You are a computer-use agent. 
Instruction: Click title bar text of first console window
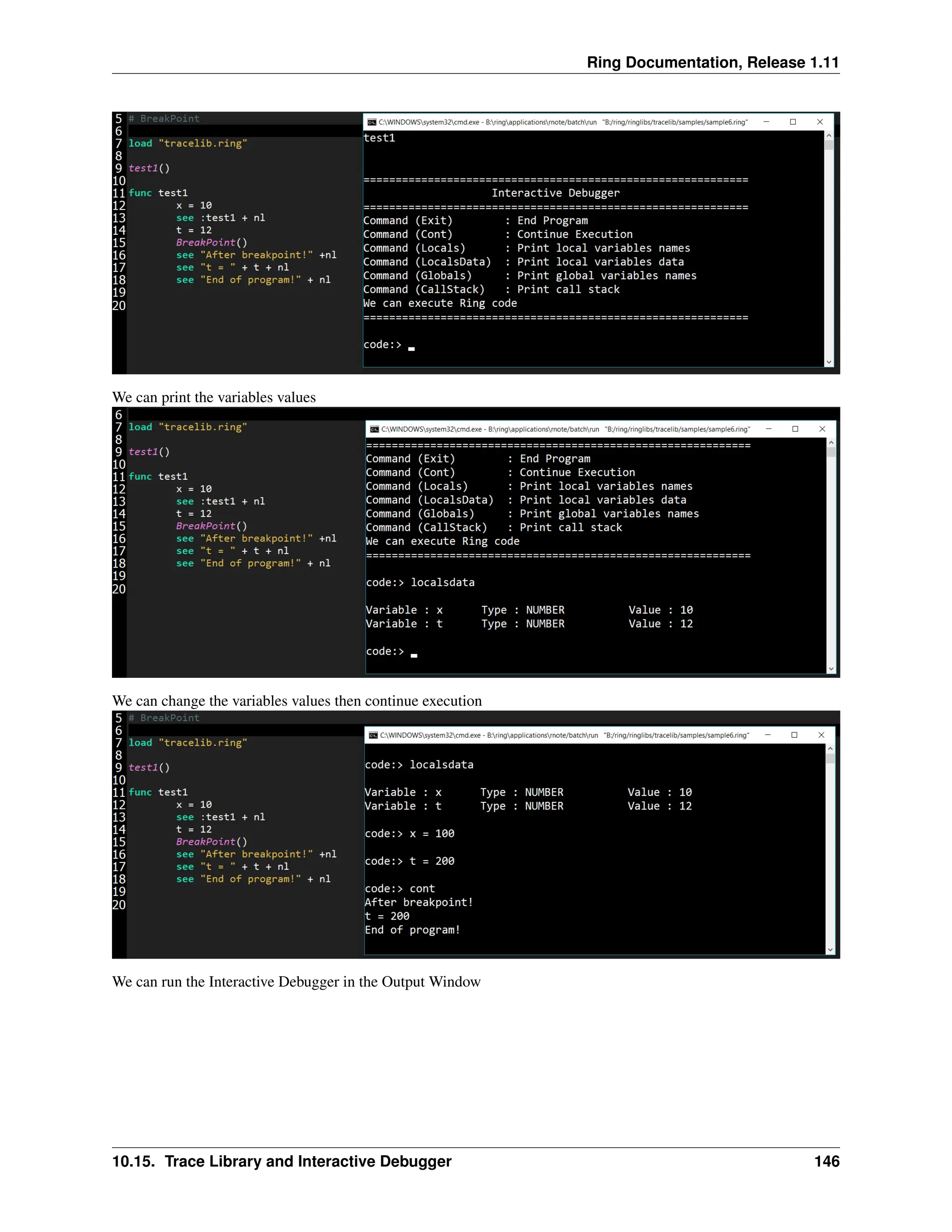[x=563, y=122]
